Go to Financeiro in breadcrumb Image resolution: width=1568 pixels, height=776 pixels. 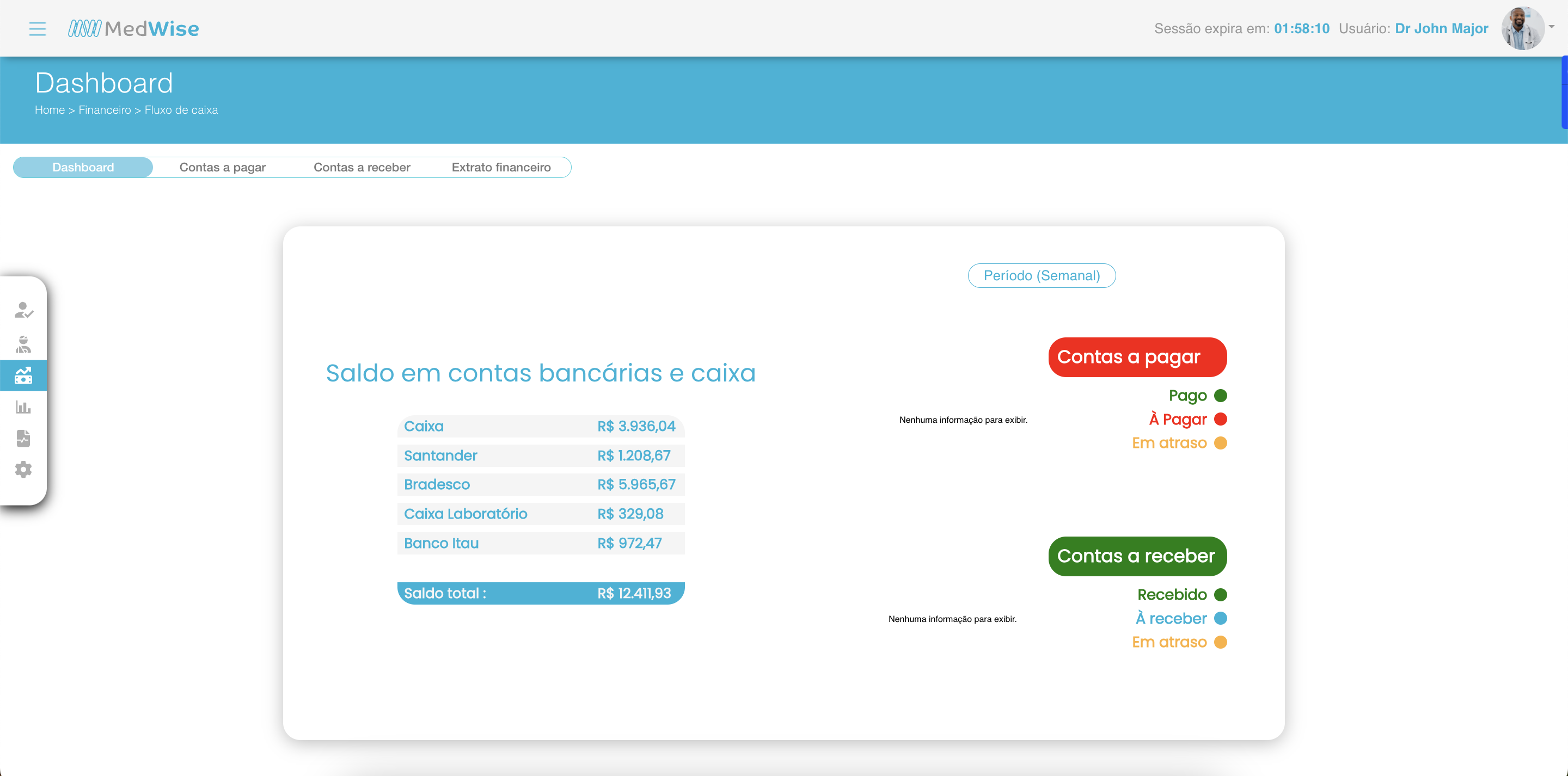(x=105, y=110)
